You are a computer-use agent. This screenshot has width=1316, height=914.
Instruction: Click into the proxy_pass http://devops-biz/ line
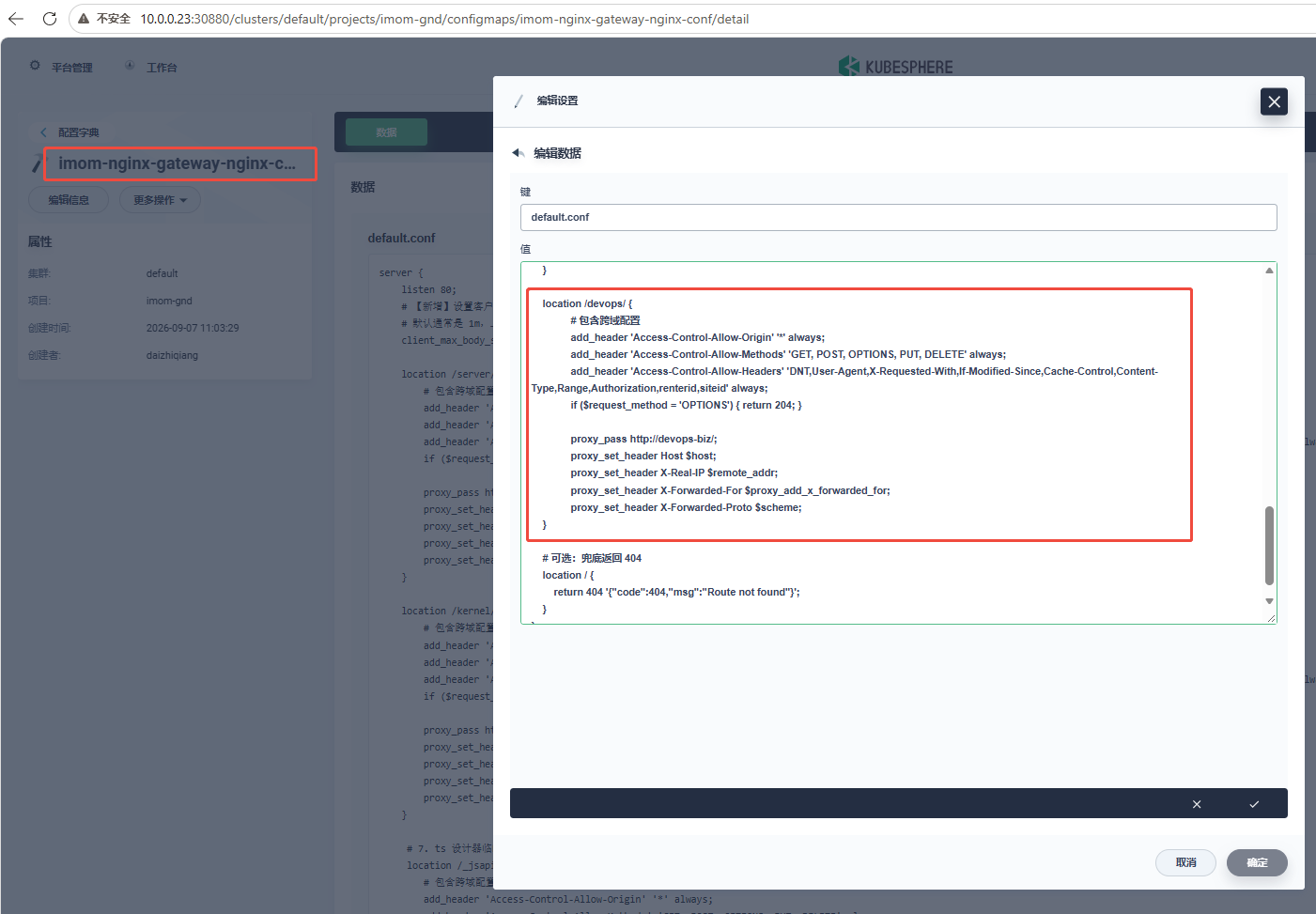coord(643,439)
